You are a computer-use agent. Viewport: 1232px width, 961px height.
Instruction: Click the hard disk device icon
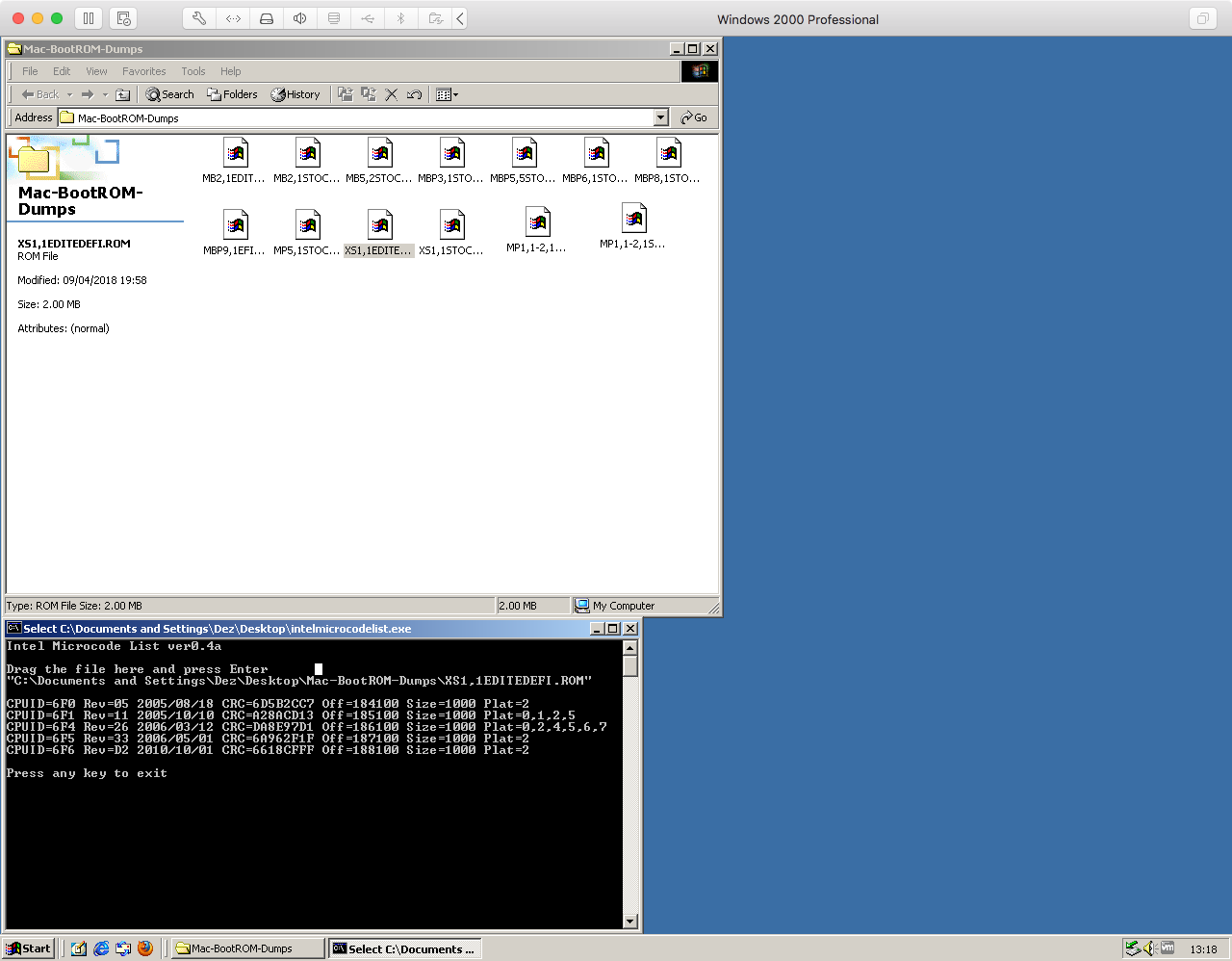pyautogui.click(x=267, y=18)
